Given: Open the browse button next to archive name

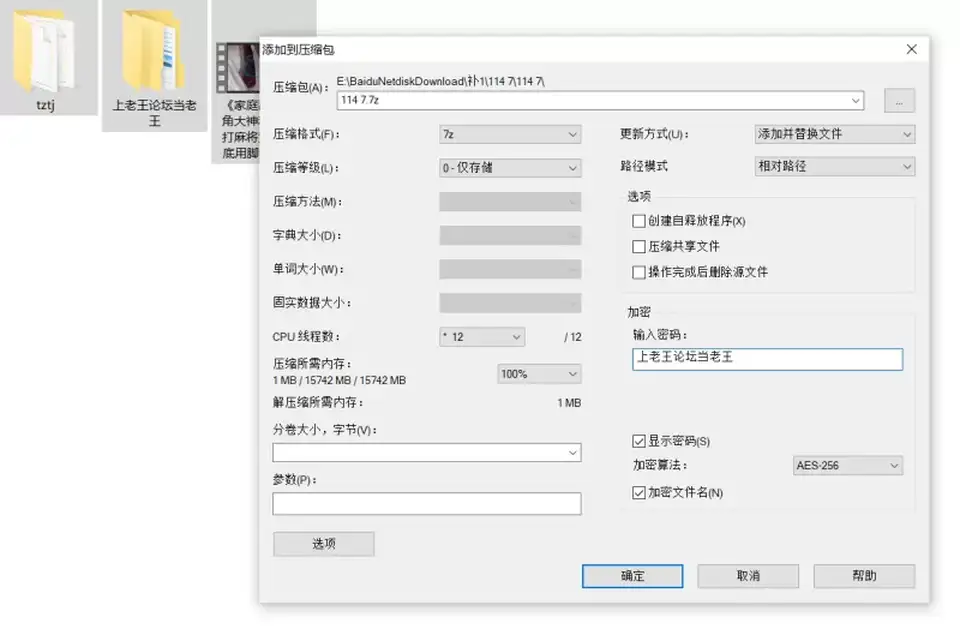Looking at the screenshot, I should pyautogui.click(x=899, y=100).
